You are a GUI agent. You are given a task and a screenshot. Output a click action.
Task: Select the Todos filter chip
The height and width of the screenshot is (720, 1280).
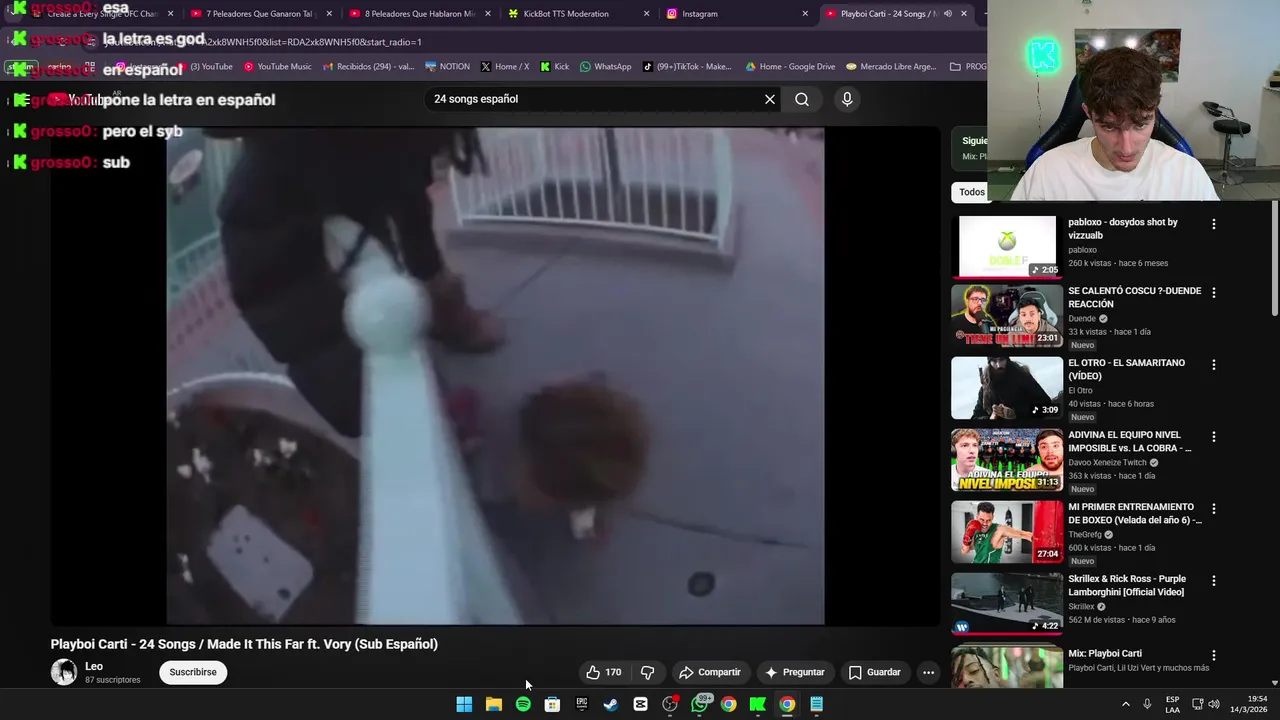971,192
